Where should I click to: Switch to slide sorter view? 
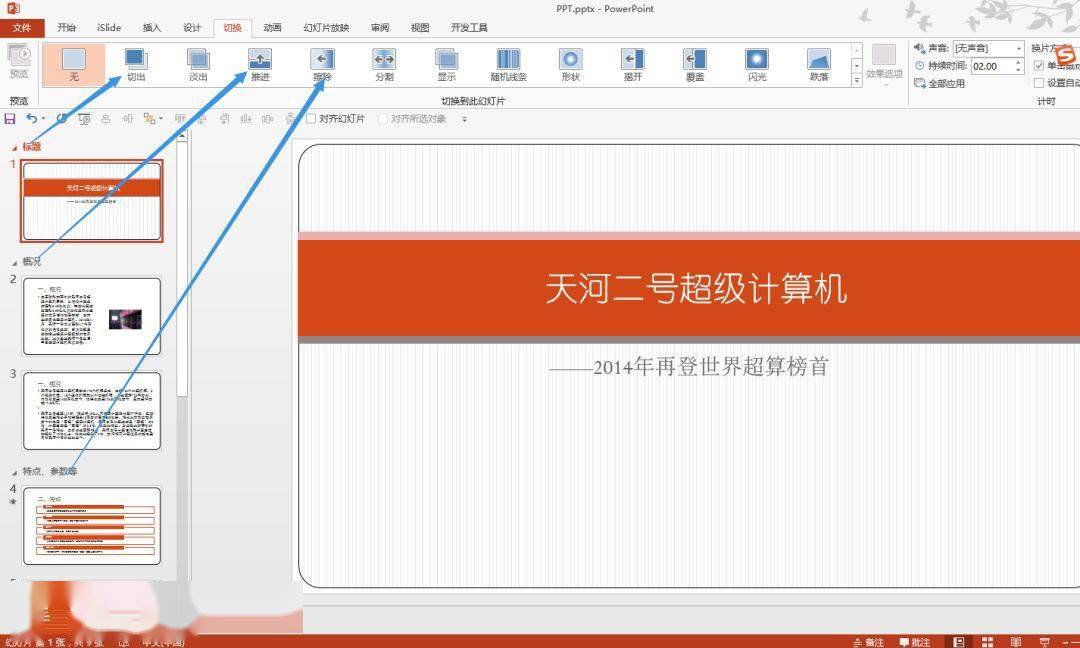(x=987, y=642)
